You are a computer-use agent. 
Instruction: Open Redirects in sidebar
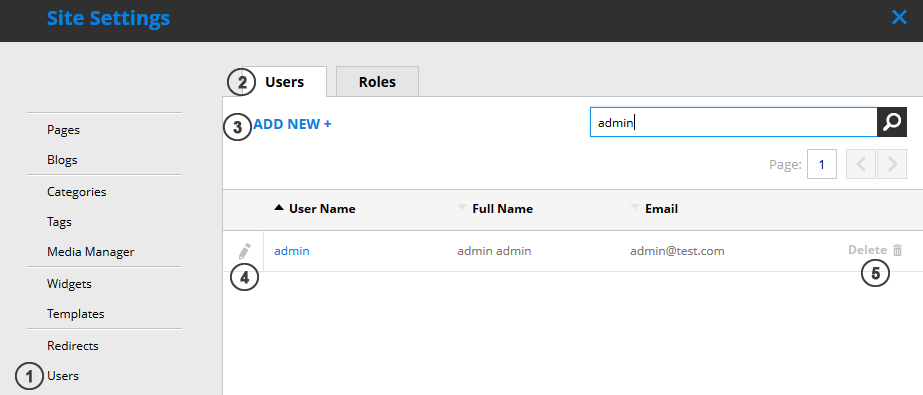(x=73, y=346)
